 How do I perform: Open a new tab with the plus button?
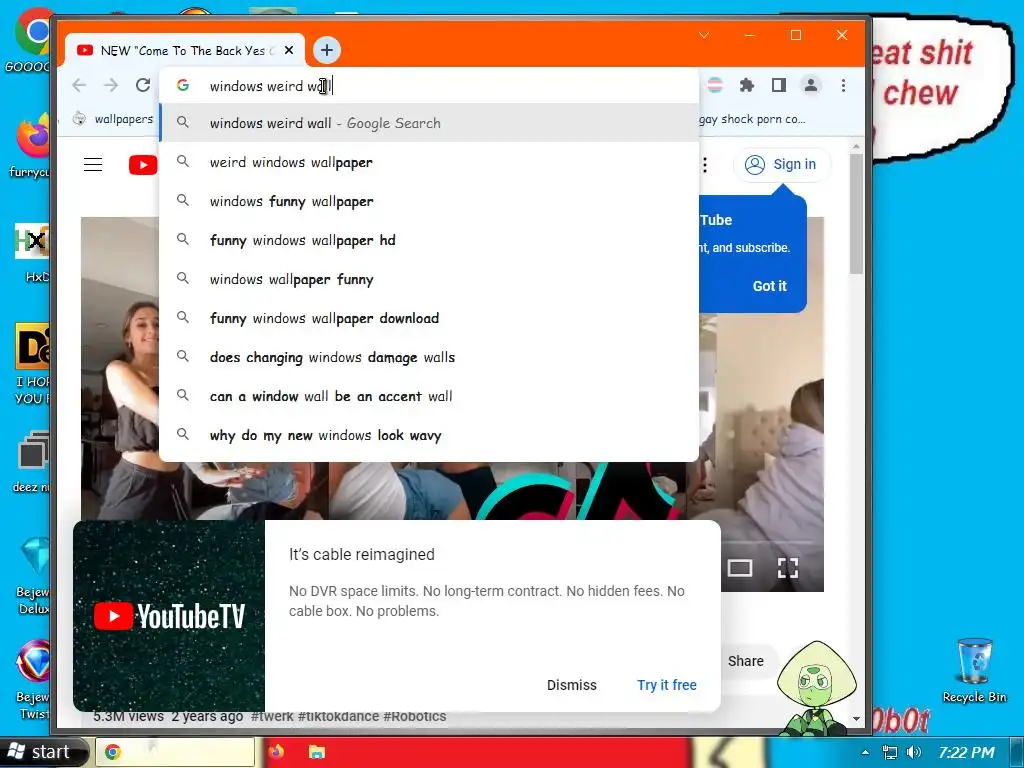point(327,50)
